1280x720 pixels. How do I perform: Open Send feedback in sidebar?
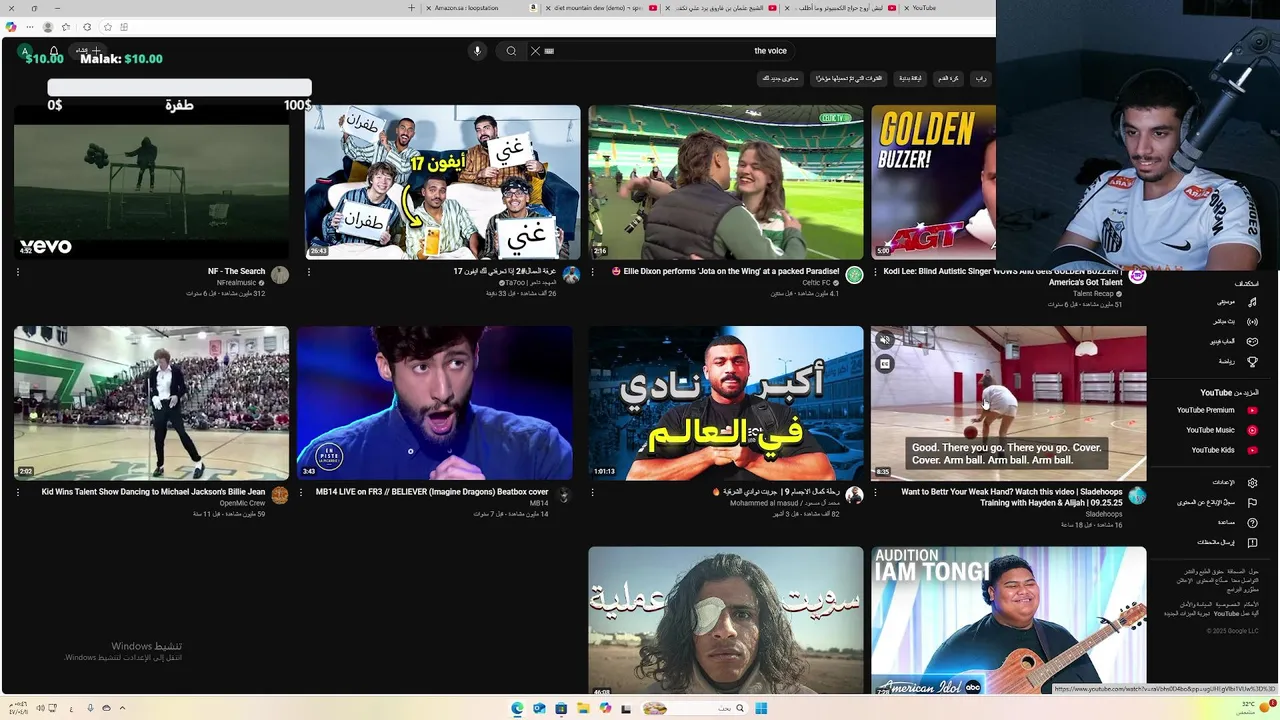point(1229,542)
